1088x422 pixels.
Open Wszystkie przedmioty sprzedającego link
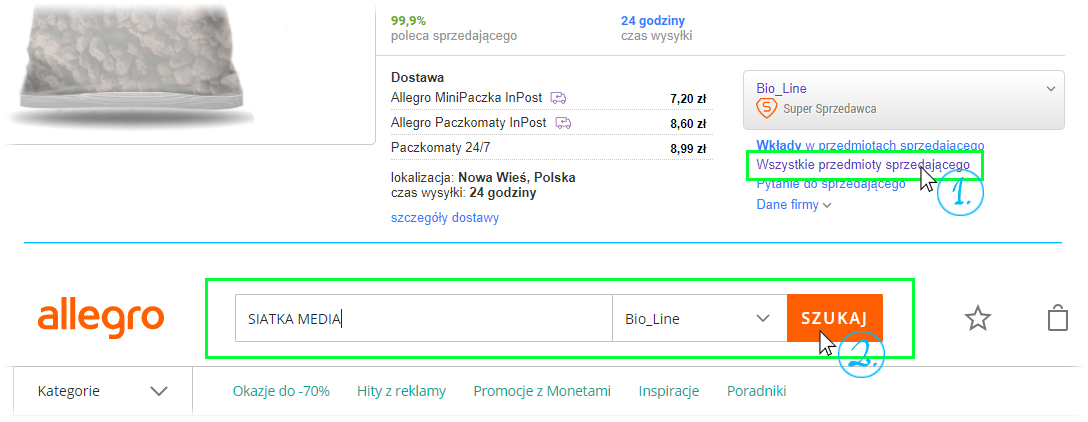click(863, 164)
